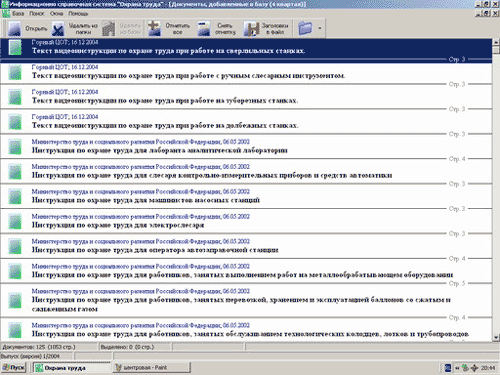
Task: Activate the Охрана труда taskbar button
Action: (72, 368)
